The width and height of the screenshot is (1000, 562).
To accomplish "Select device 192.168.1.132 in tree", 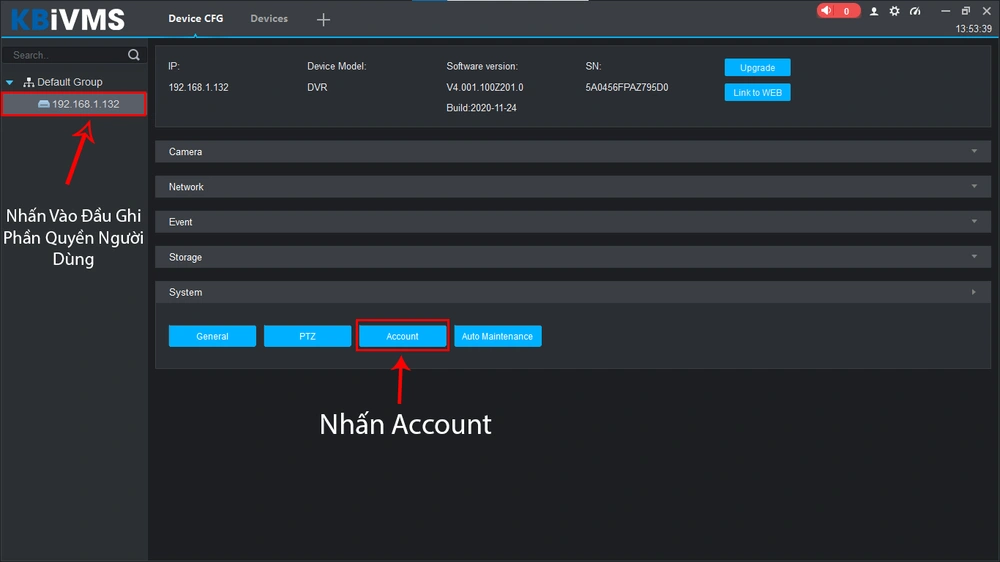I will tap(74, 104).
